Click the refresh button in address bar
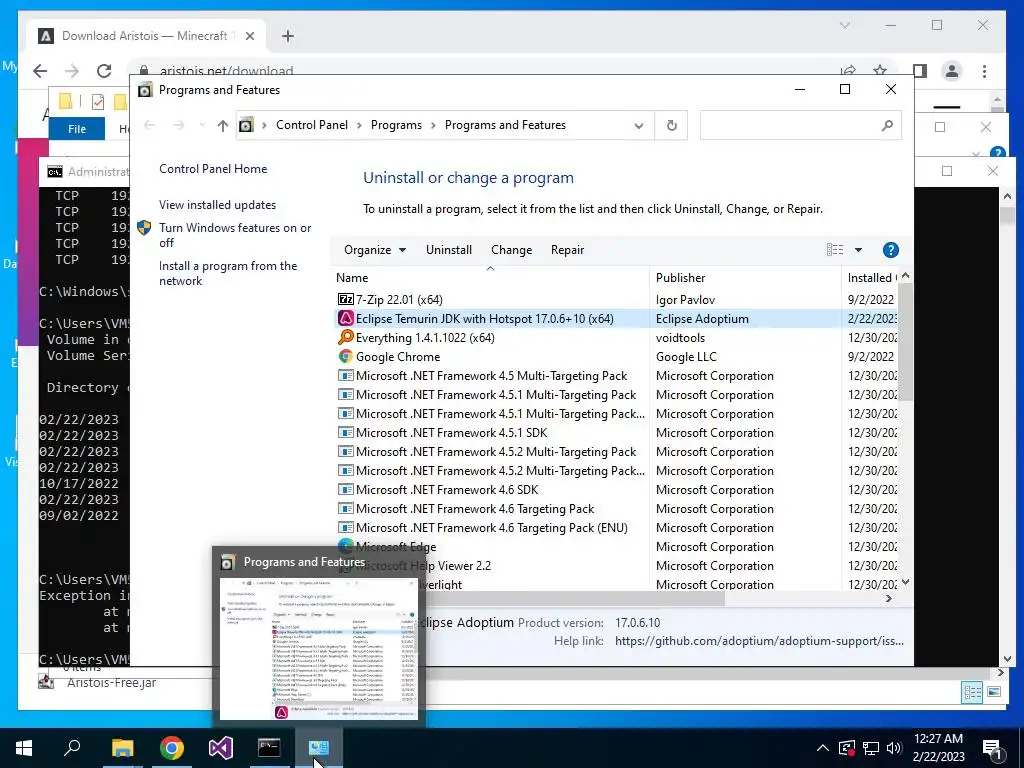The width and height of the screenshot is (1024, 768). click(671, 125)
